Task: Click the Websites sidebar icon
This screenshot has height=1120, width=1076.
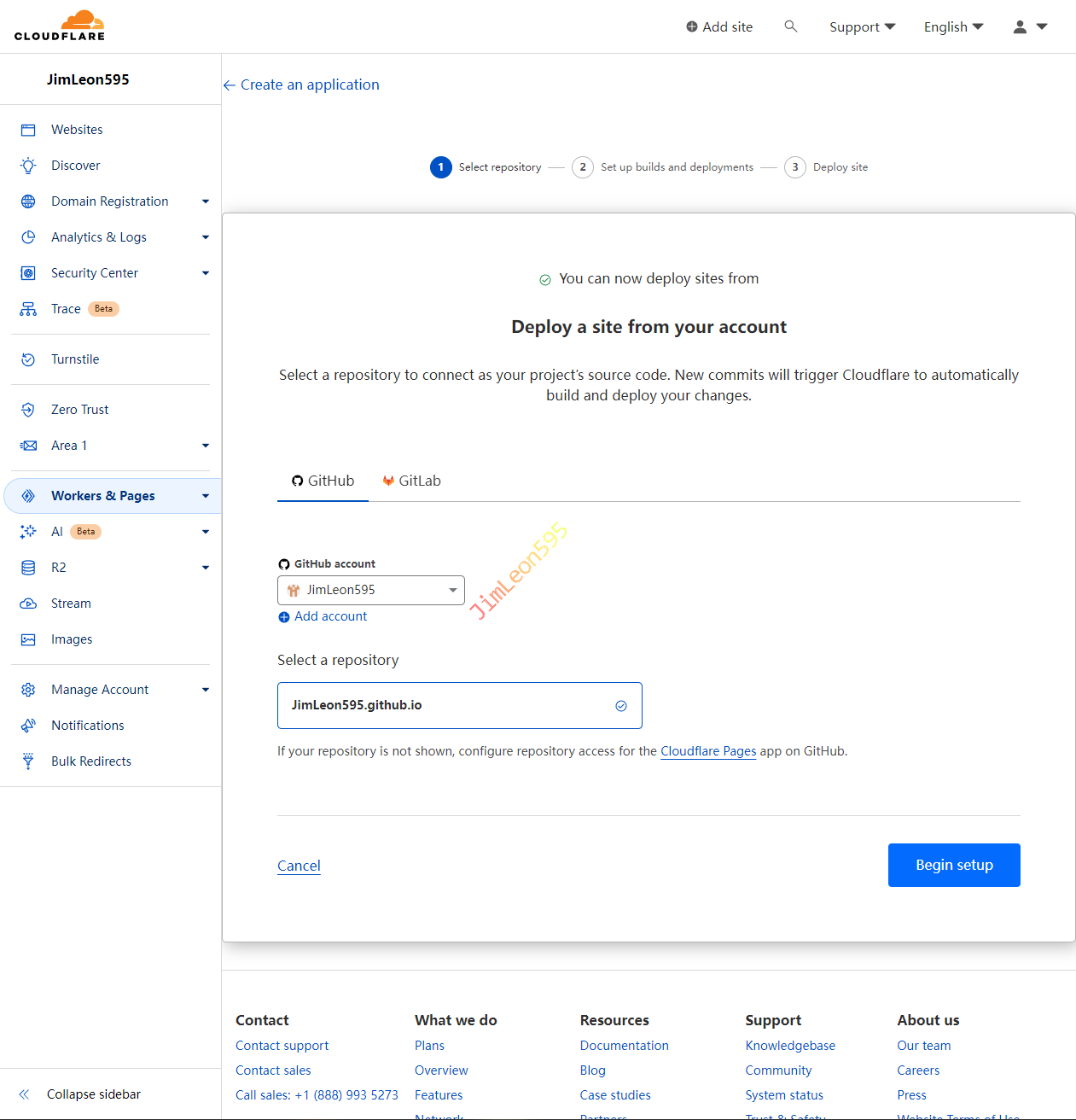Action: click(28, 130)
